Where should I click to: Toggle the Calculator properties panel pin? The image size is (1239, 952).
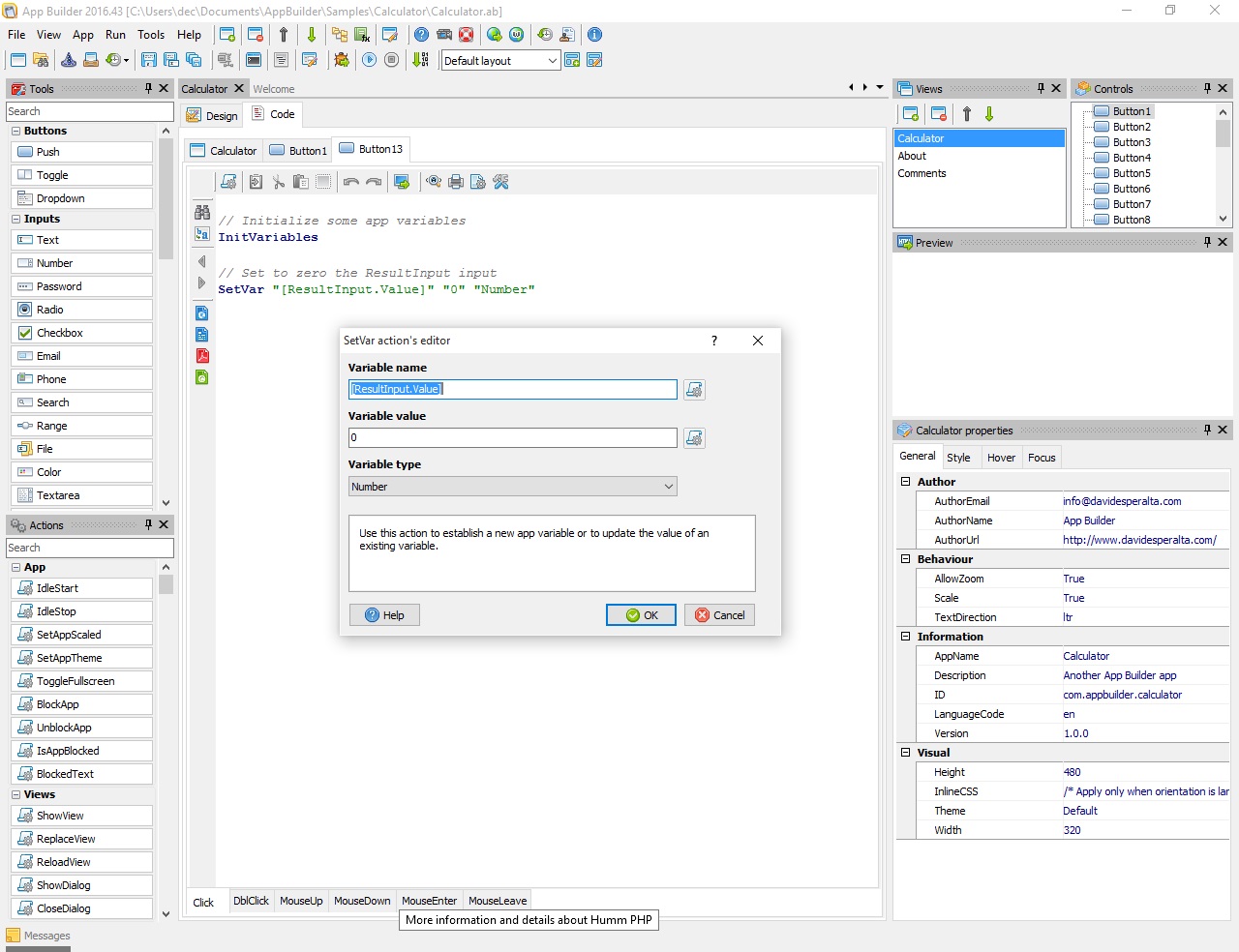point(1207,430)
